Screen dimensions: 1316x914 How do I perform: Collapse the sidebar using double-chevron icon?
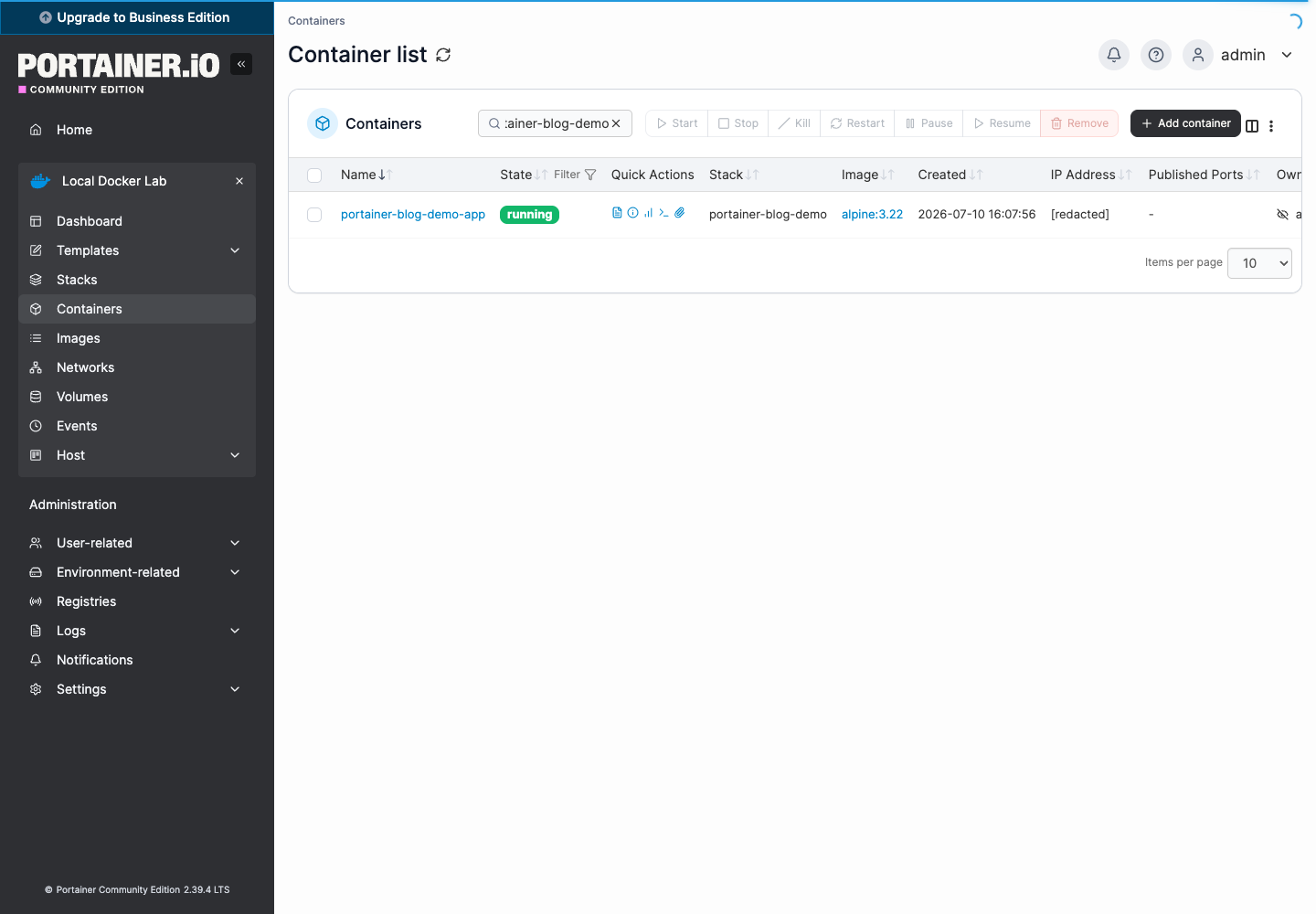pyautogui.click(x=241, y=64)
